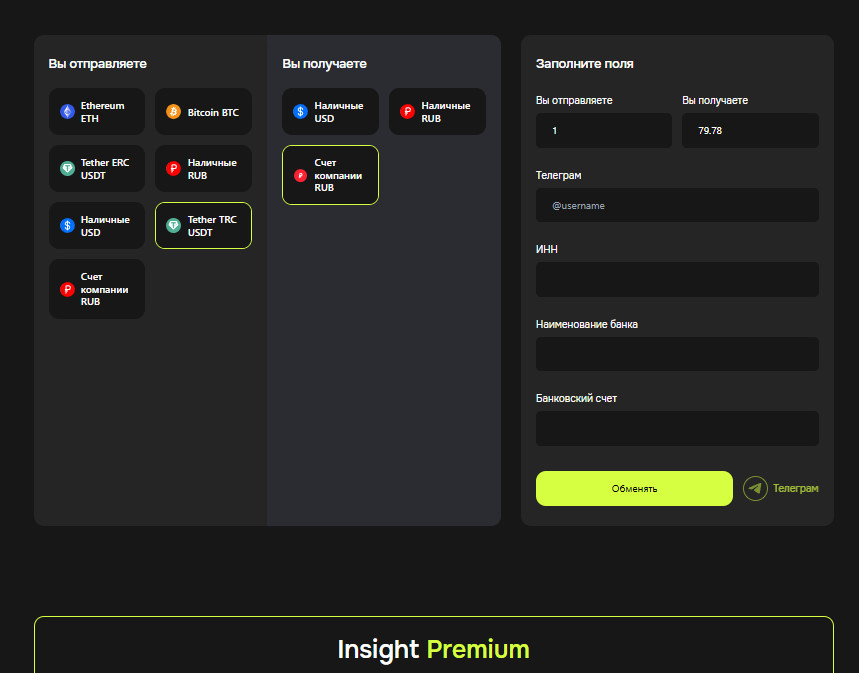Select Счет компании RUB to send
Screen dimensions: 859x673
click(97, 289)
